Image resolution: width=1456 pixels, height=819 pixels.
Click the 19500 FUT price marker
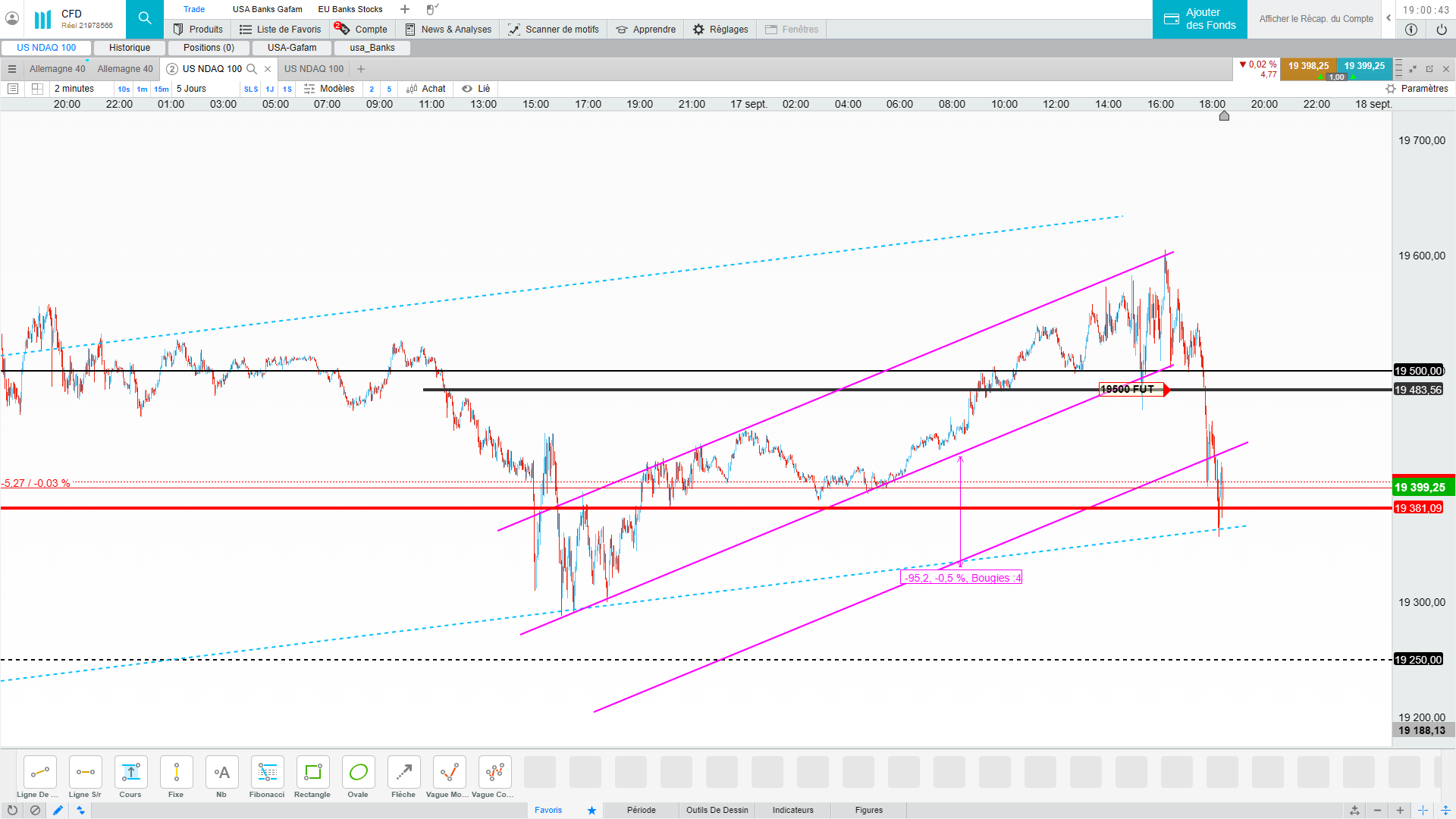[1131, 390]
